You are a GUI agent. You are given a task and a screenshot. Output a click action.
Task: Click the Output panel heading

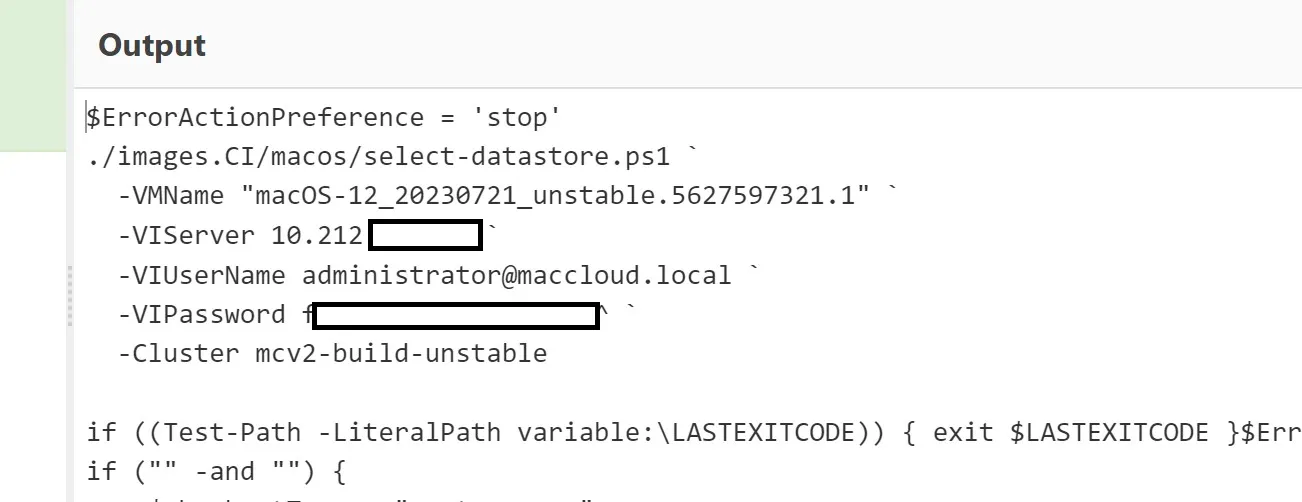tap(152, 45)
